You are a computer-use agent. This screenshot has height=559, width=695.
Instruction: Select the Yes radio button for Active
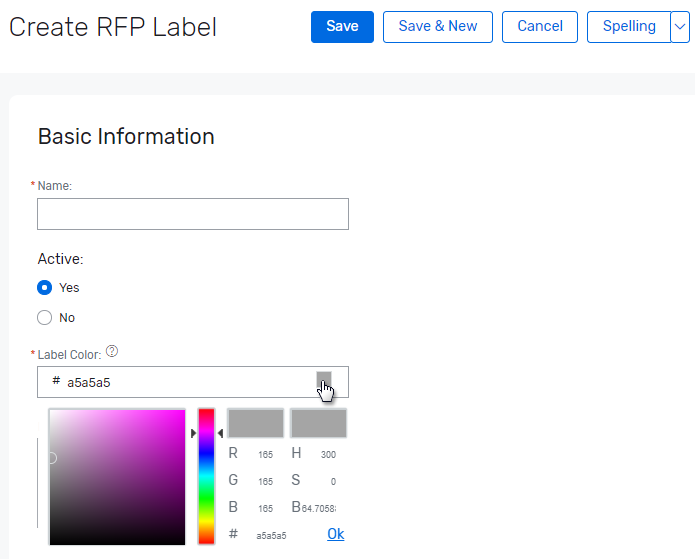click(x=44, y=288)
